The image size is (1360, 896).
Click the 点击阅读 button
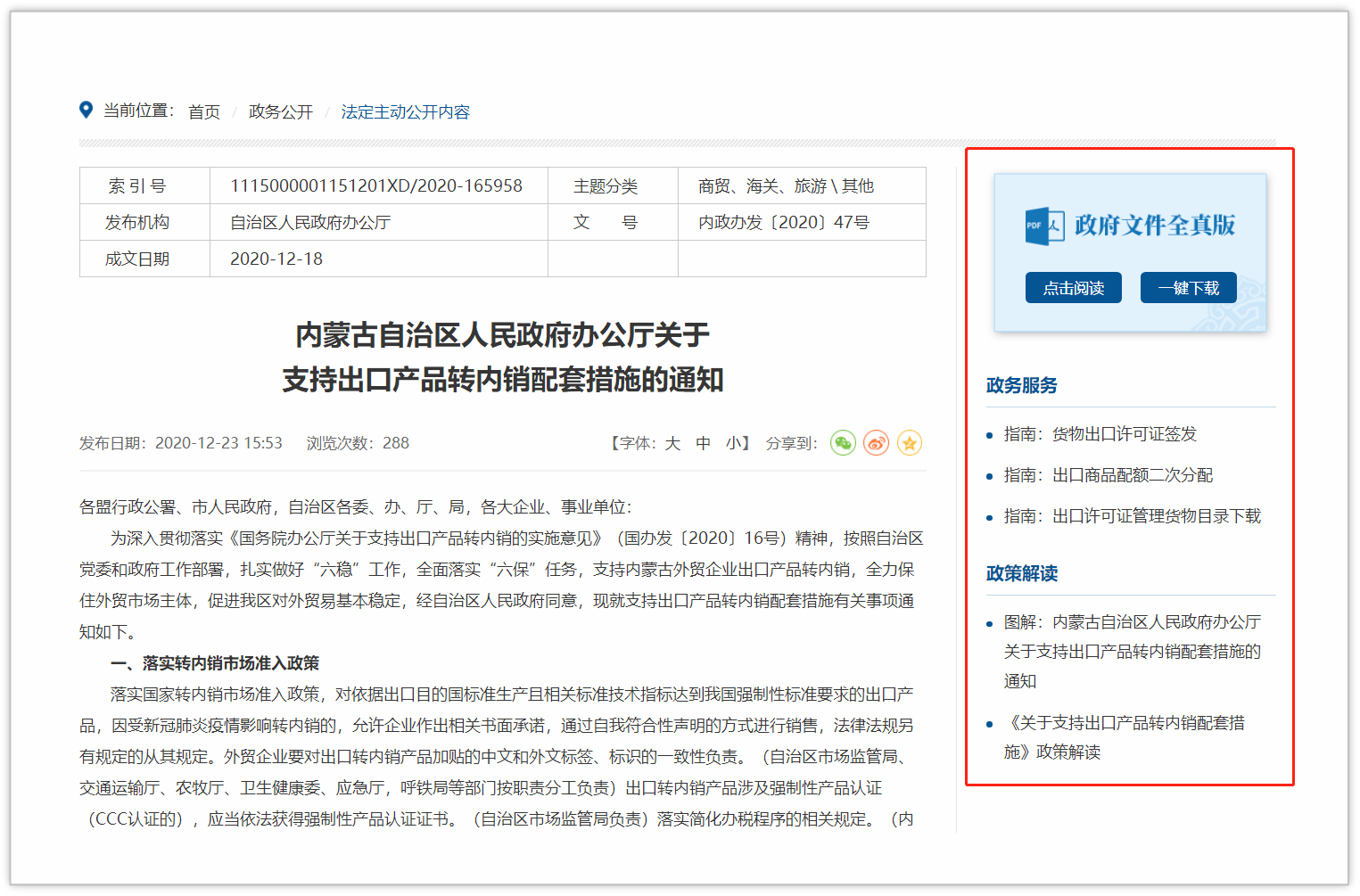pyautogui.click(x=1073, y=288)
